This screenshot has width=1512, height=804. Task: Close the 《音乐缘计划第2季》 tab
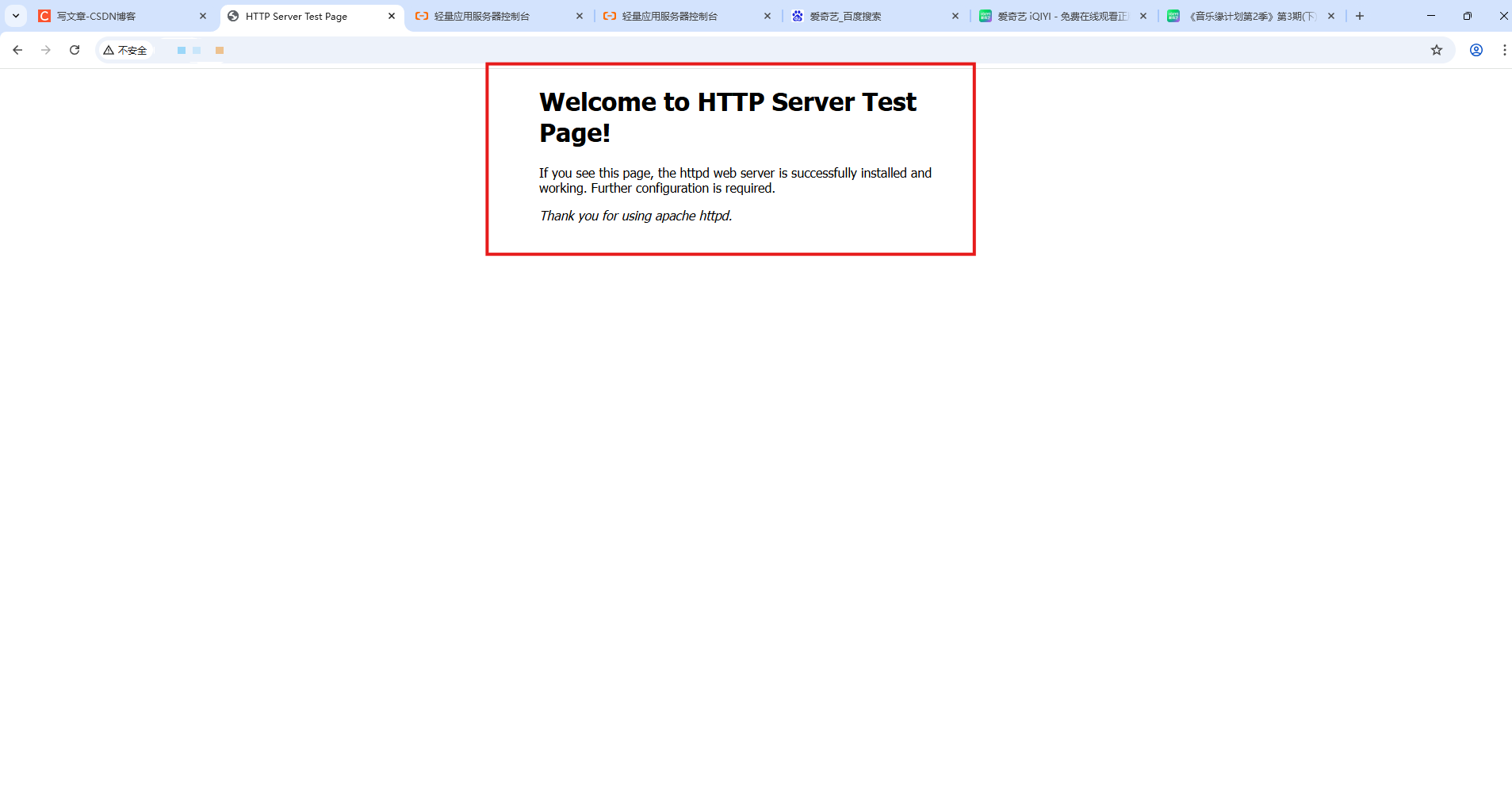coord(1331,16)
